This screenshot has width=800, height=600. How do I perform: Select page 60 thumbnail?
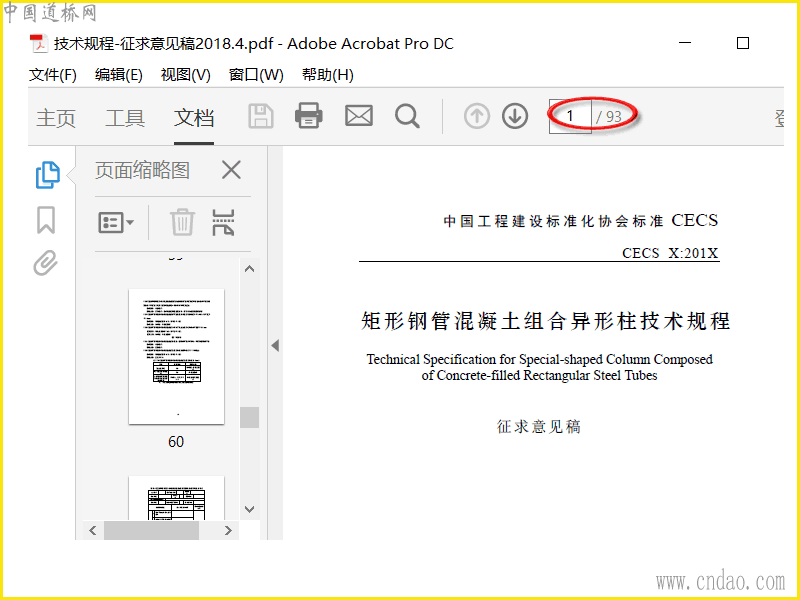(x=177, y=356)
